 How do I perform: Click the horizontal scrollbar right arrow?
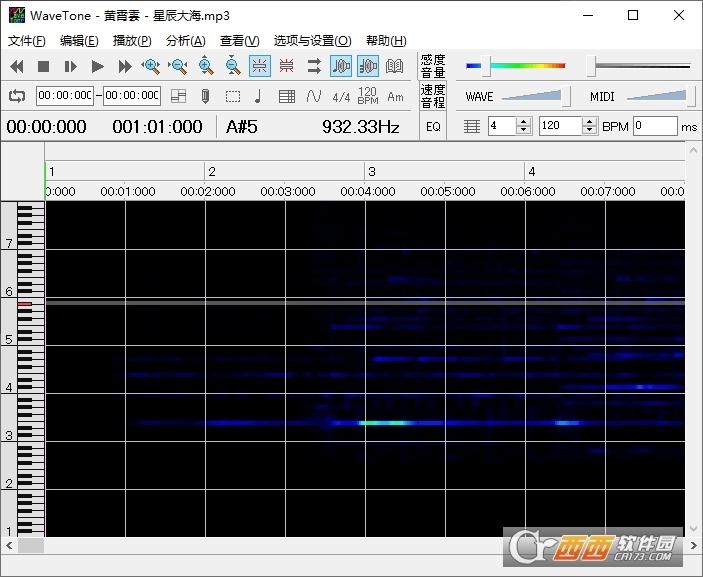pyautogui.click(x=693, y=546)
